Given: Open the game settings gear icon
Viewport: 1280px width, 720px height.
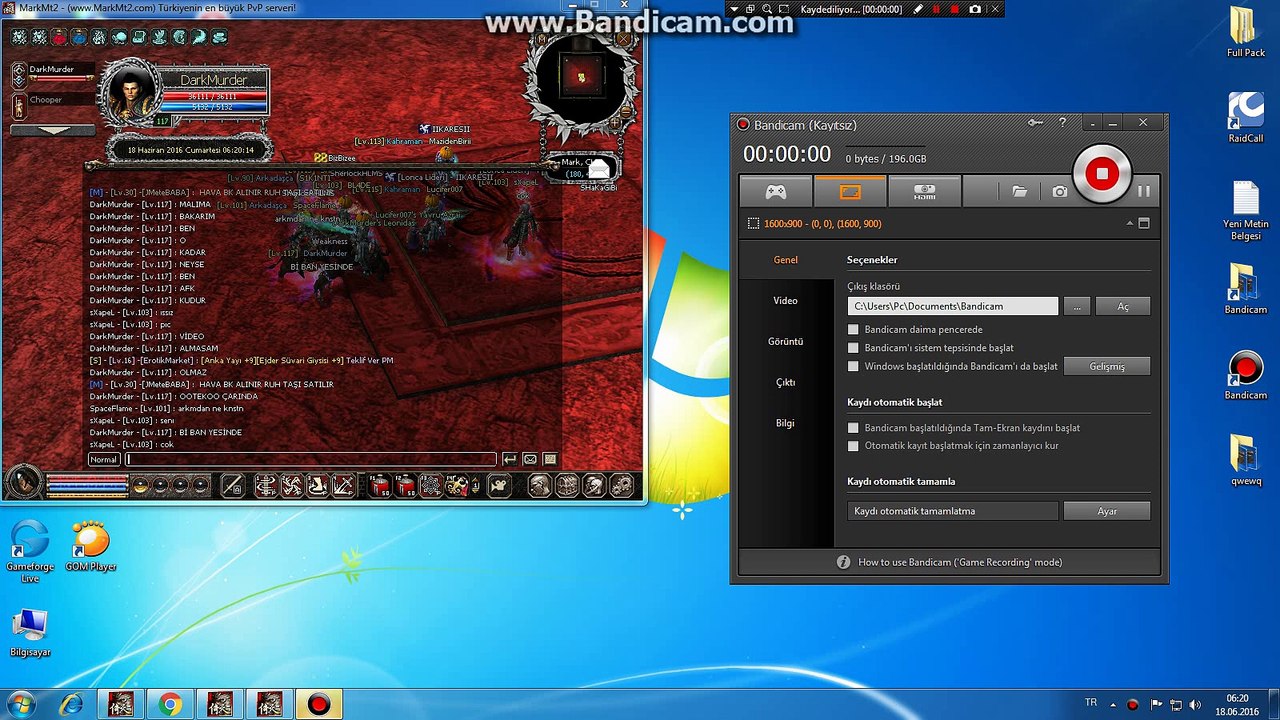Looking at the screenshot, I should pos(621,486).
